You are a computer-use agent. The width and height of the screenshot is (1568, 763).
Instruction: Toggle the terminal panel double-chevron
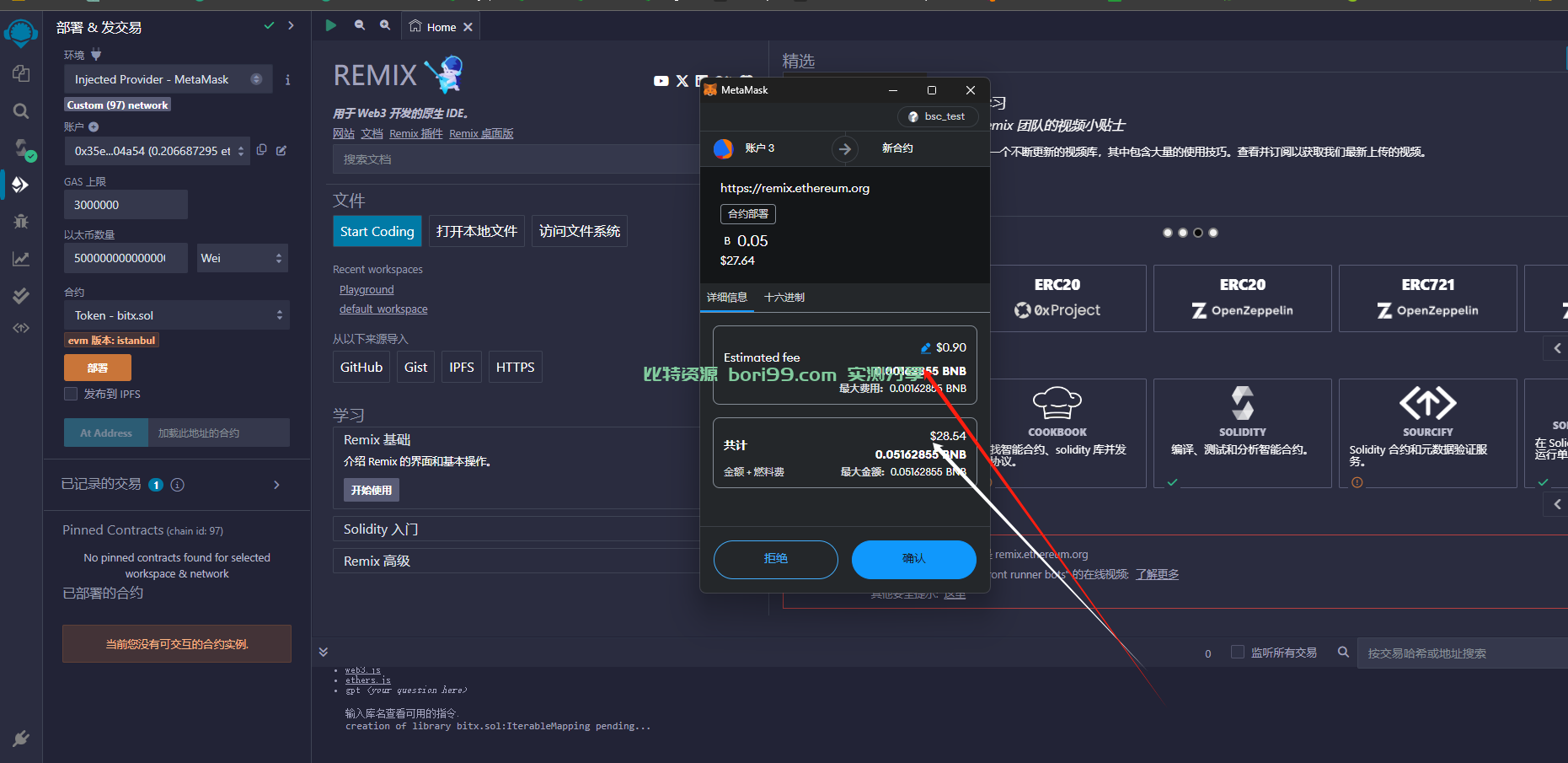(x=323, y=652)
